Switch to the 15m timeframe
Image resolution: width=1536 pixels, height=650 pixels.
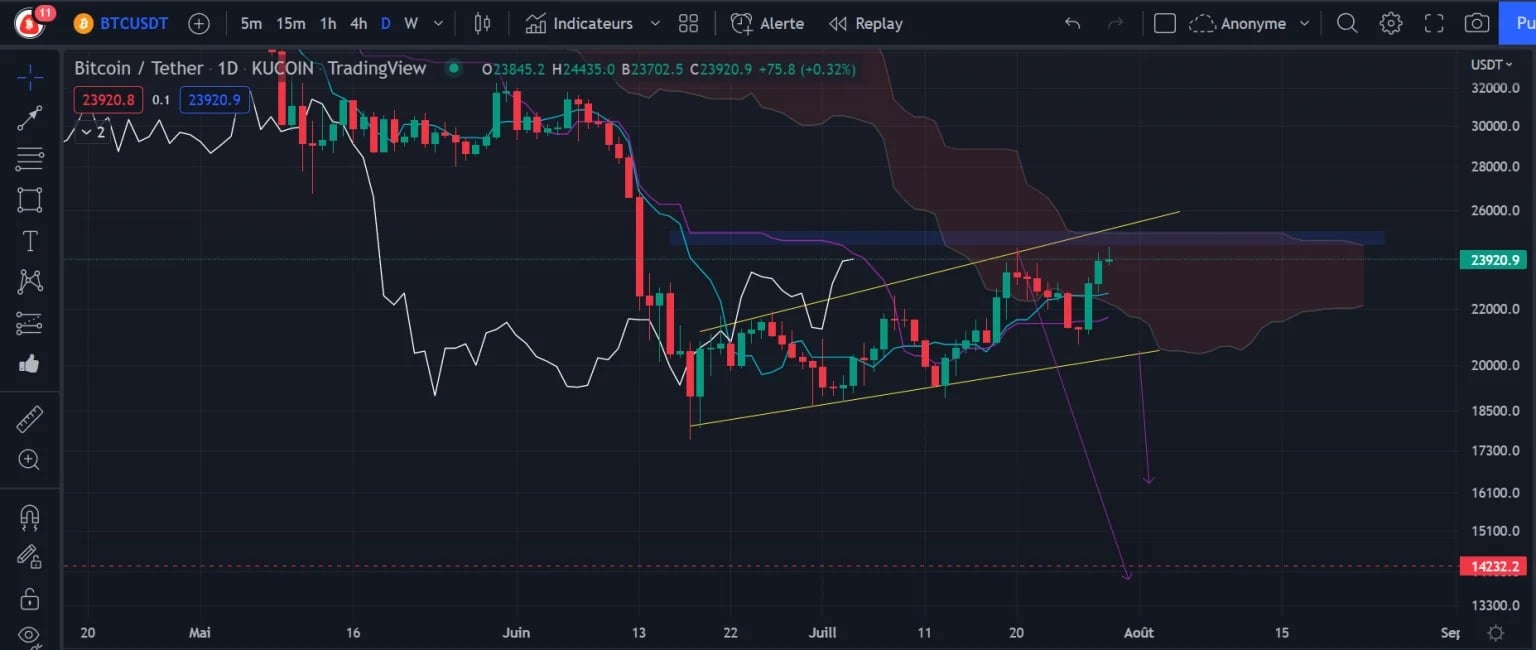pos(291,23)
